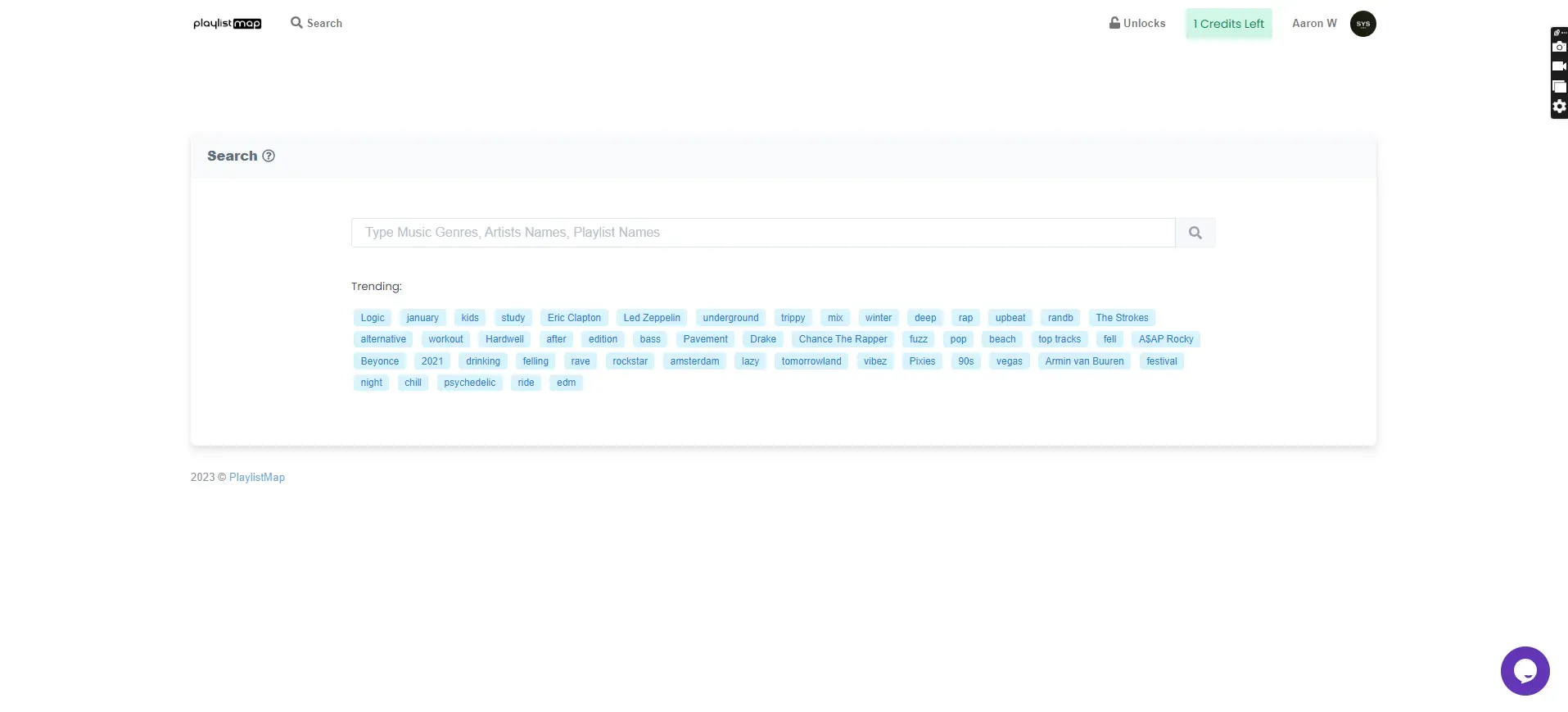Choose the Hardwell trending tag

pos(504,339)
